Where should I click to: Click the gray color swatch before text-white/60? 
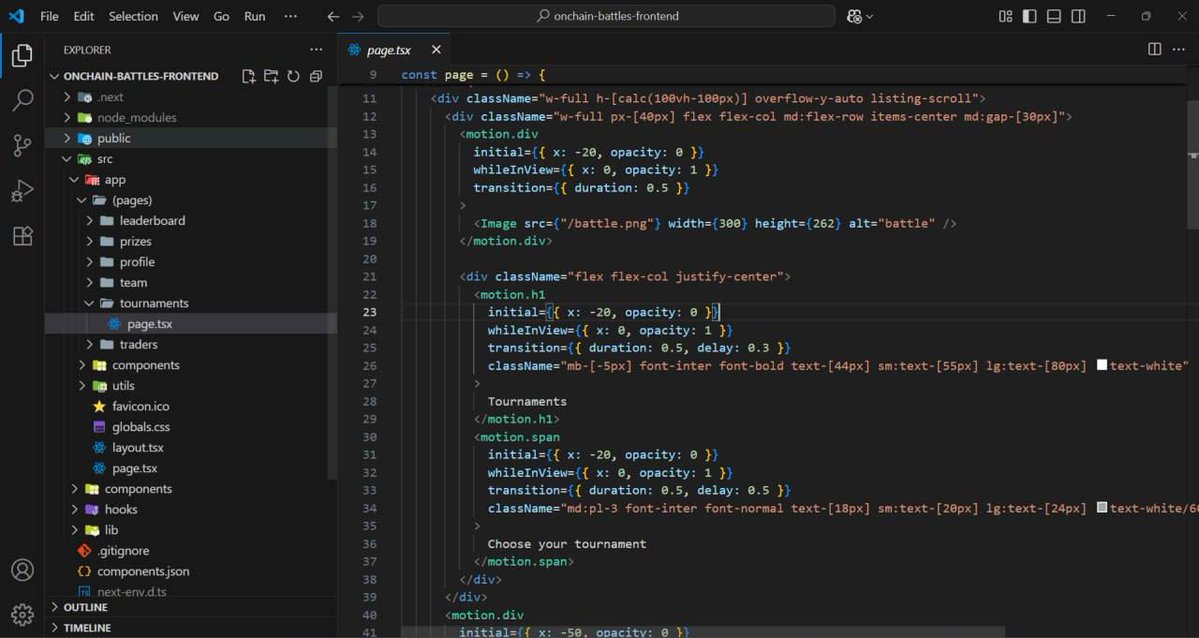(x=1102, y=507)
